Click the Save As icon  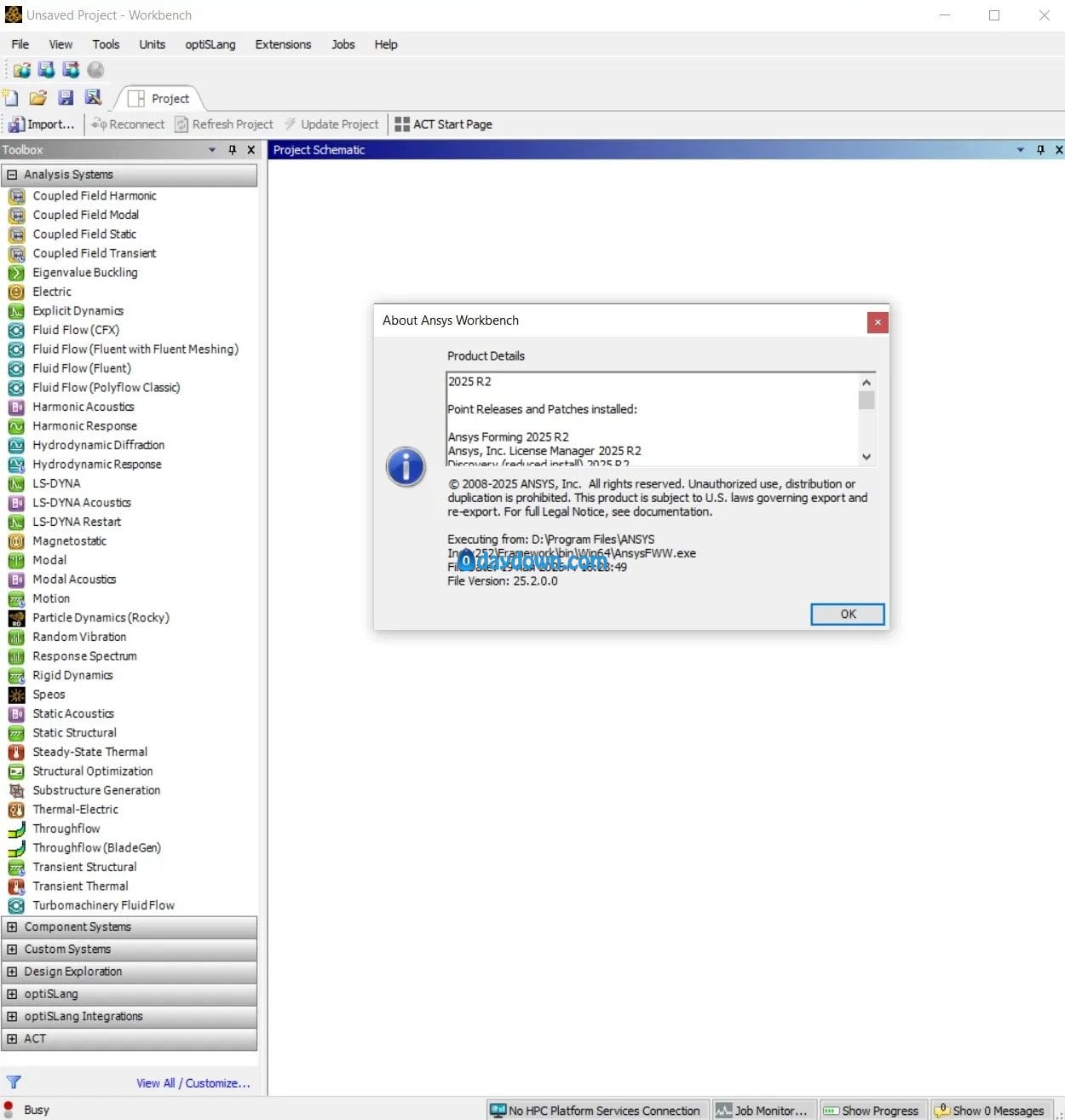click(93, 98)
